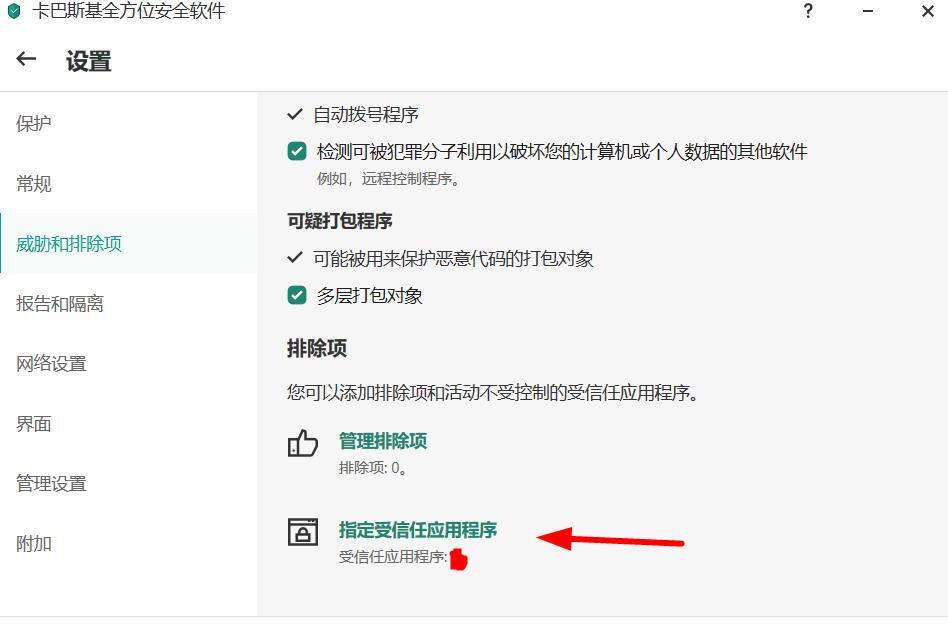Open the 保护 settings section

tap(34, 123)
